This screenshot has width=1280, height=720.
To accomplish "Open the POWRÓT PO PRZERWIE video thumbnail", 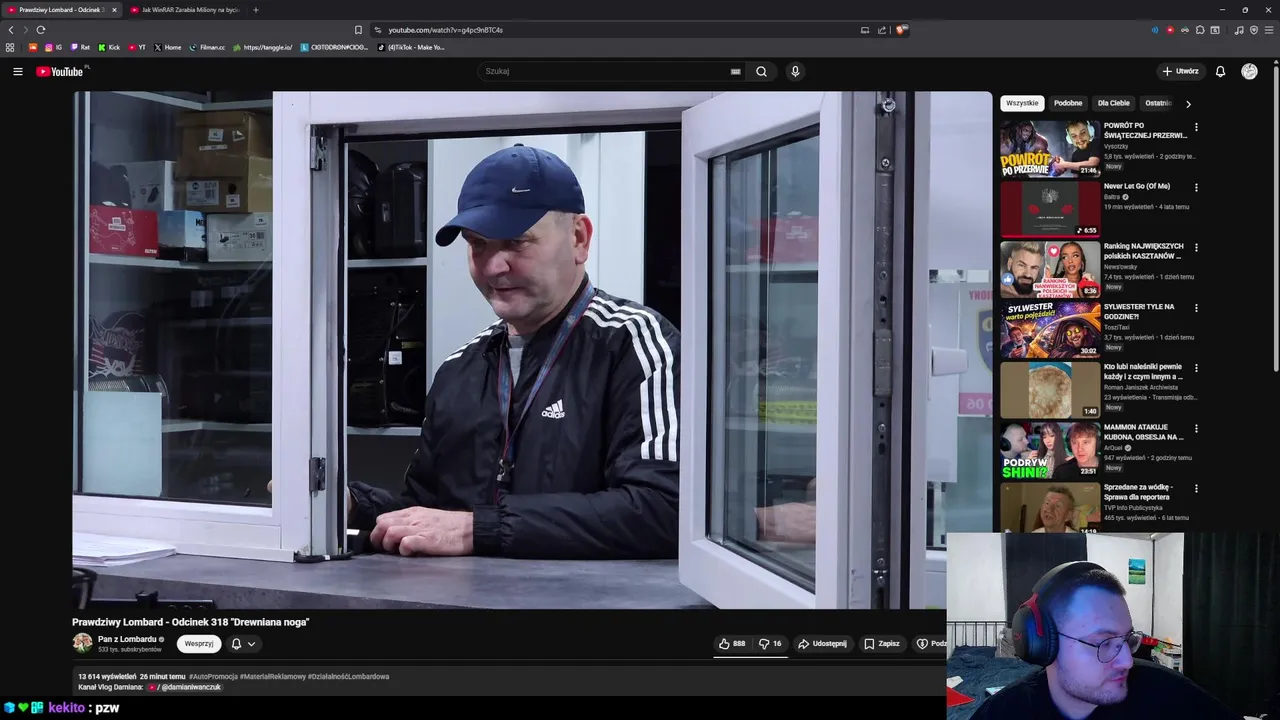I will point(1050,149).
